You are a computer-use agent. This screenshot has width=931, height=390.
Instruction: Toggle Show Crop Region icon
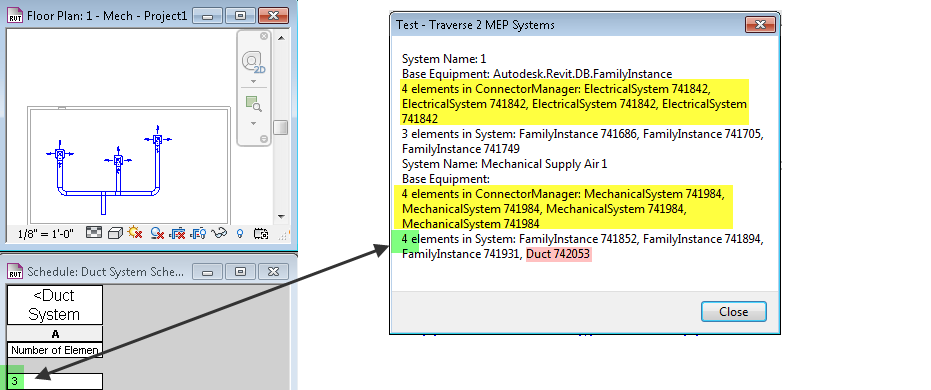pyautogui.click(x=198, y=233)
